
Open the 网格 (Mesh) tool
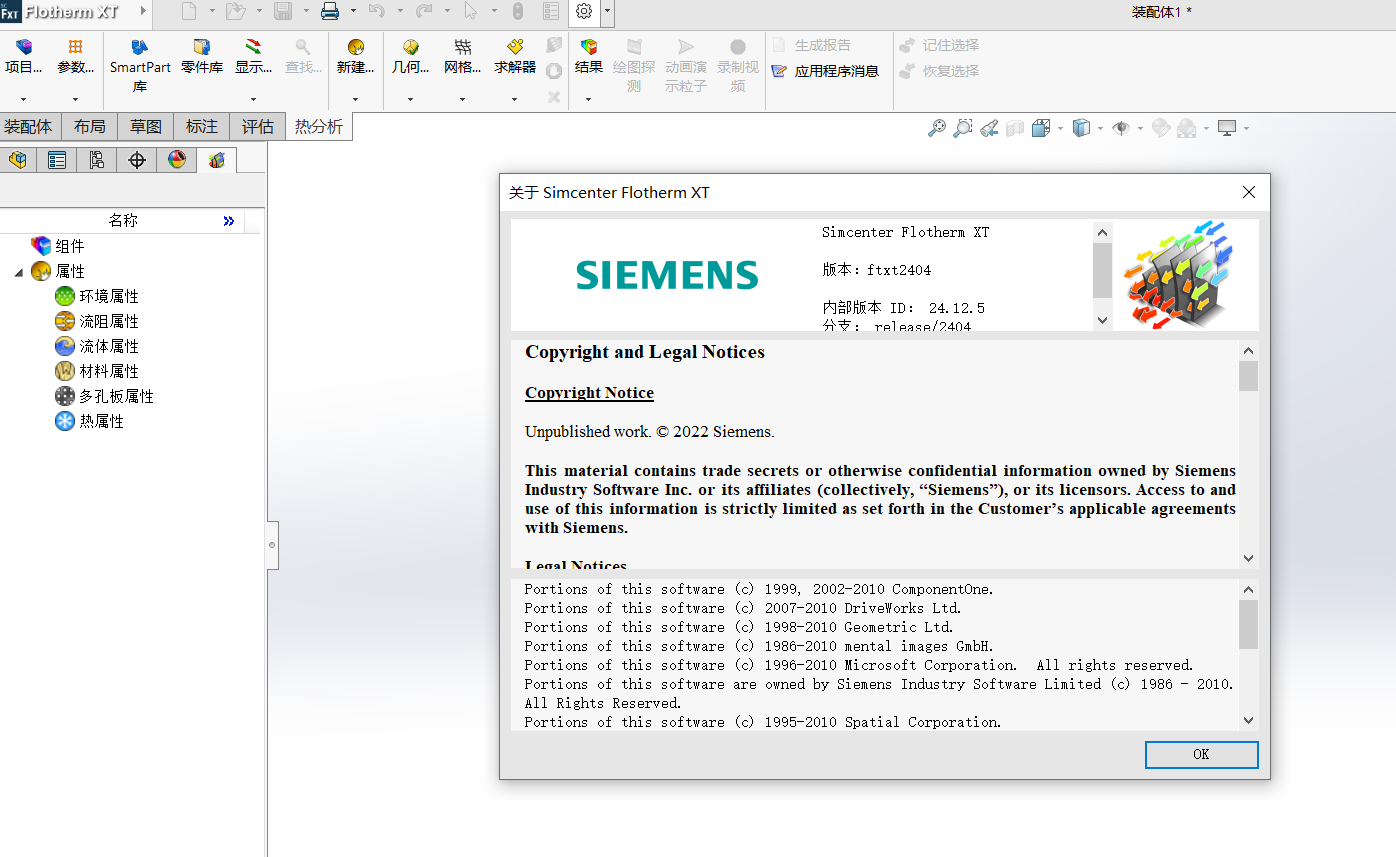tap(462, 56)
